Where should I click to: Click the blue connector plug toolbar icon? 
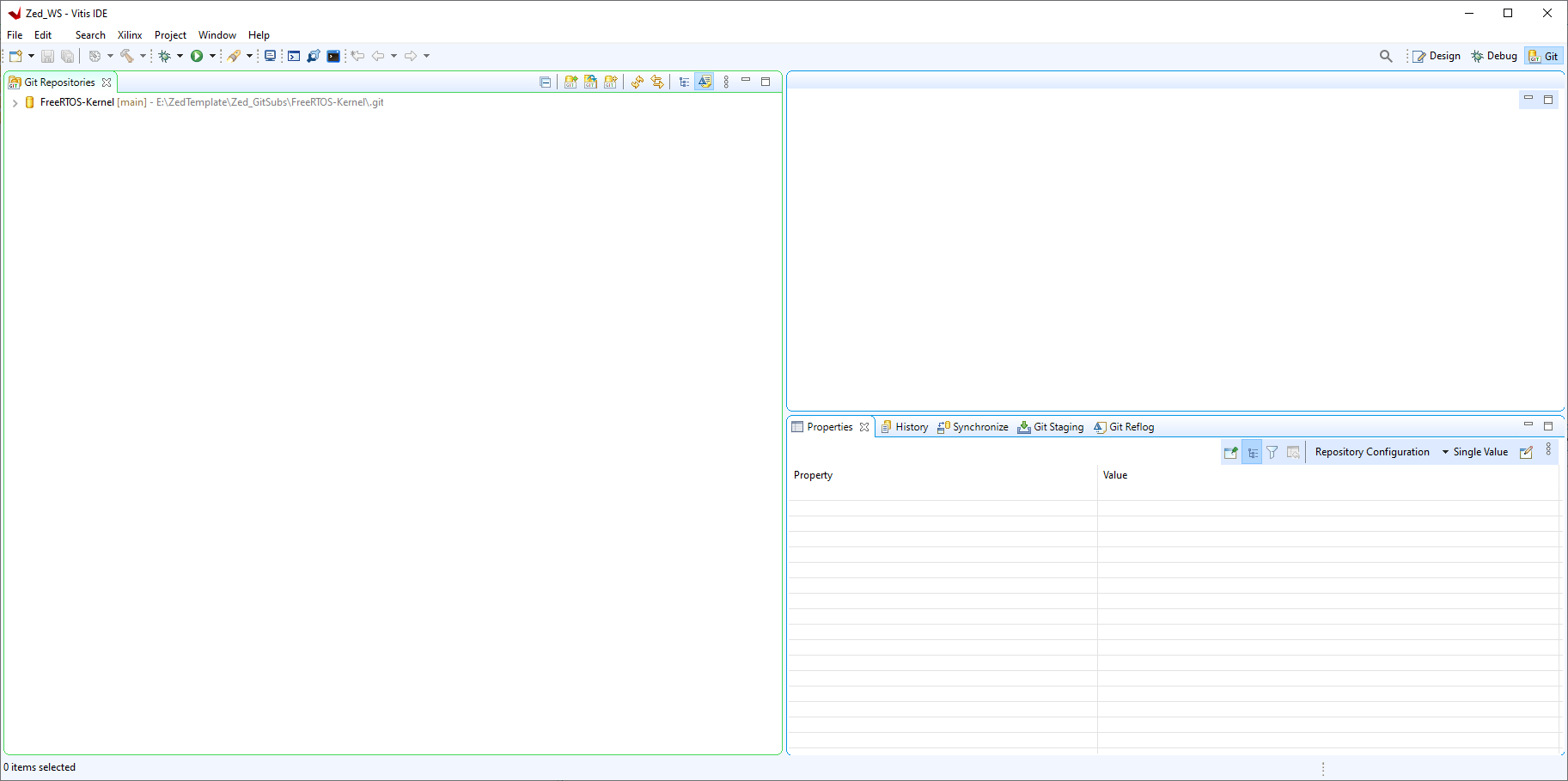coord(314,56)
